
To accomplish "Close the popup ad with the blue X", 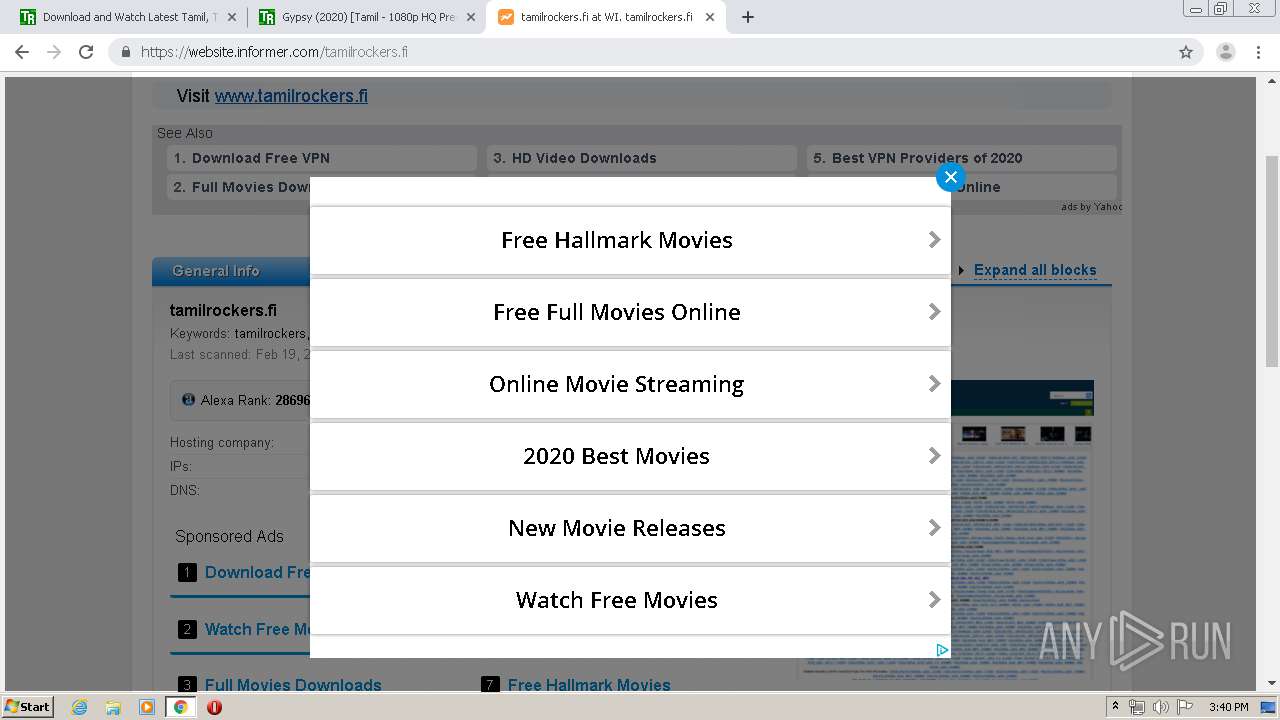I will [x=950, y=177].
